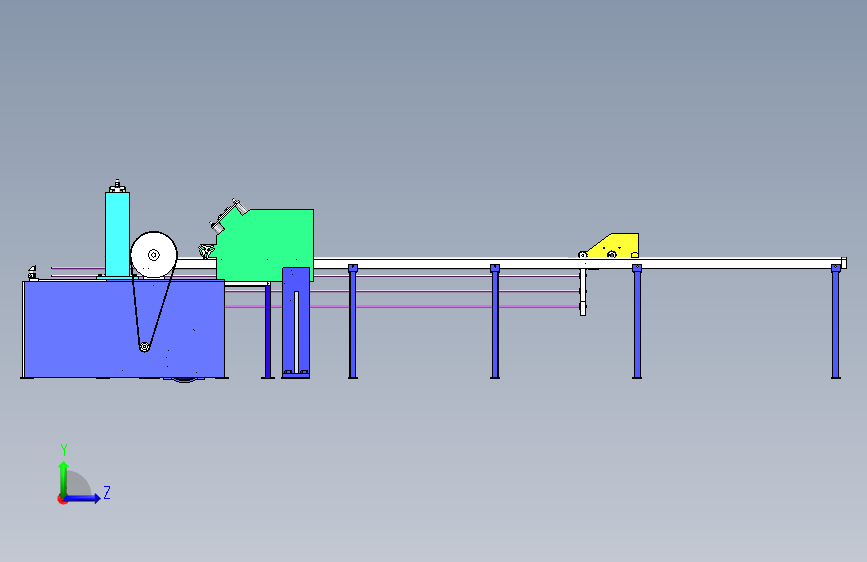867x562 pixels.
Task: Select the lower magenta guide rod
Action: (x=402, y=306)
